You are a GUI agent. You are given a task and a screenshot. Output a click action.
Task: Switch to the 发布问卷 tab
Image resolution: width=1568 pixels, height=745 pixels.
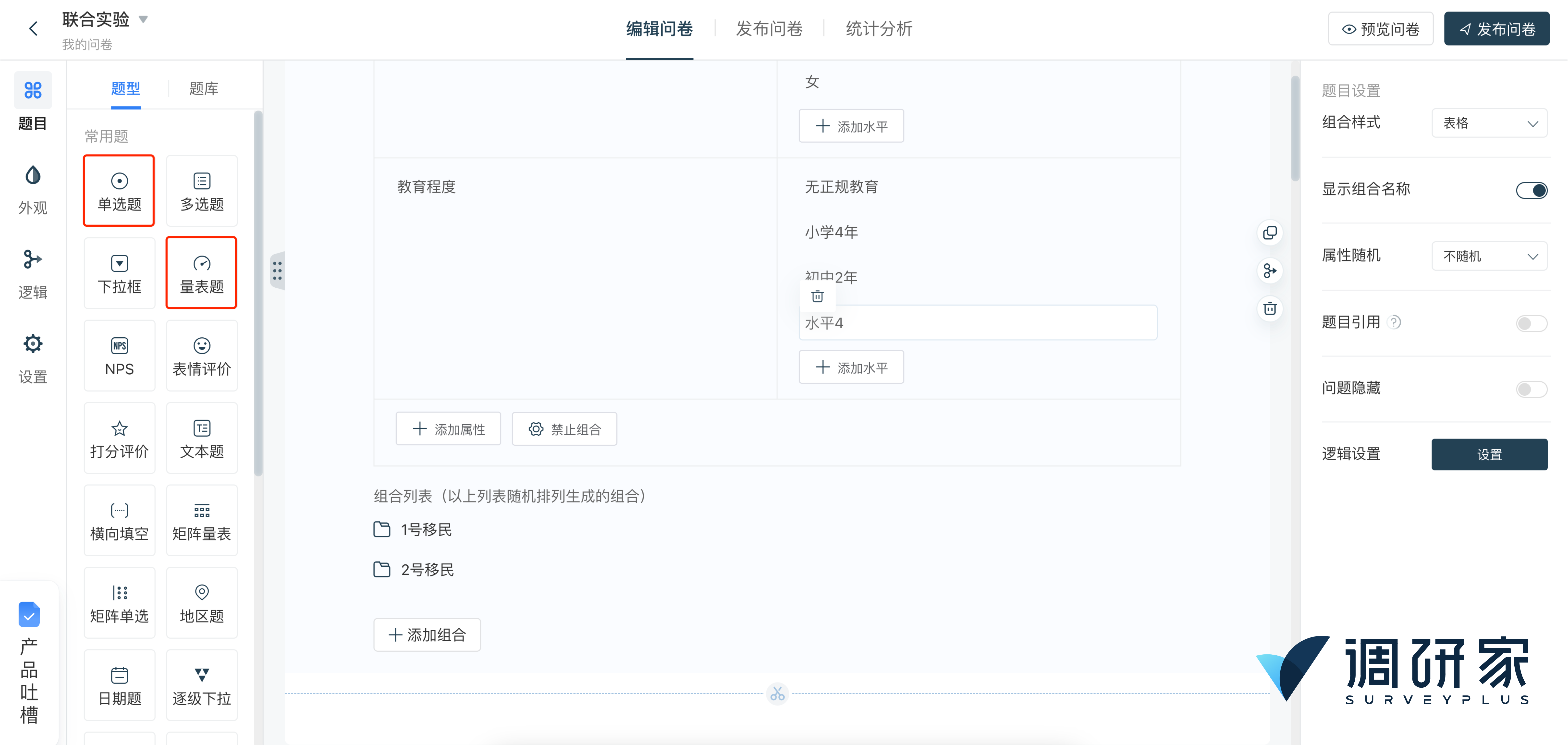tap(769, 29)
